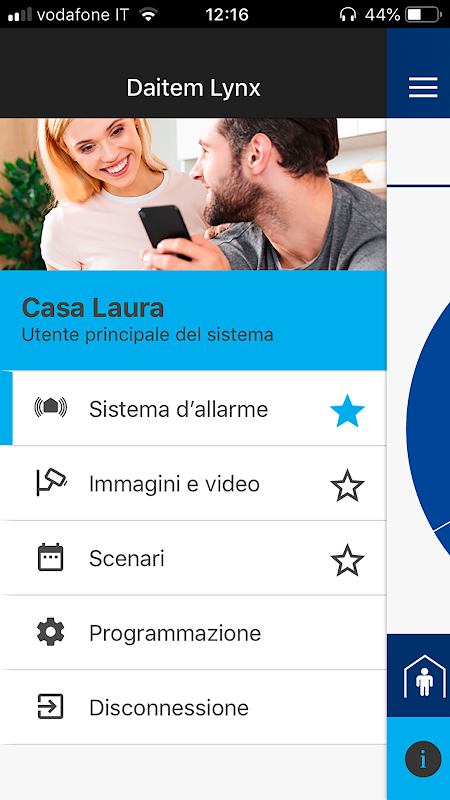Click the logout arrow icon beside Disconnessione
This screenshot has height=800, width=450.
(51, 707)
